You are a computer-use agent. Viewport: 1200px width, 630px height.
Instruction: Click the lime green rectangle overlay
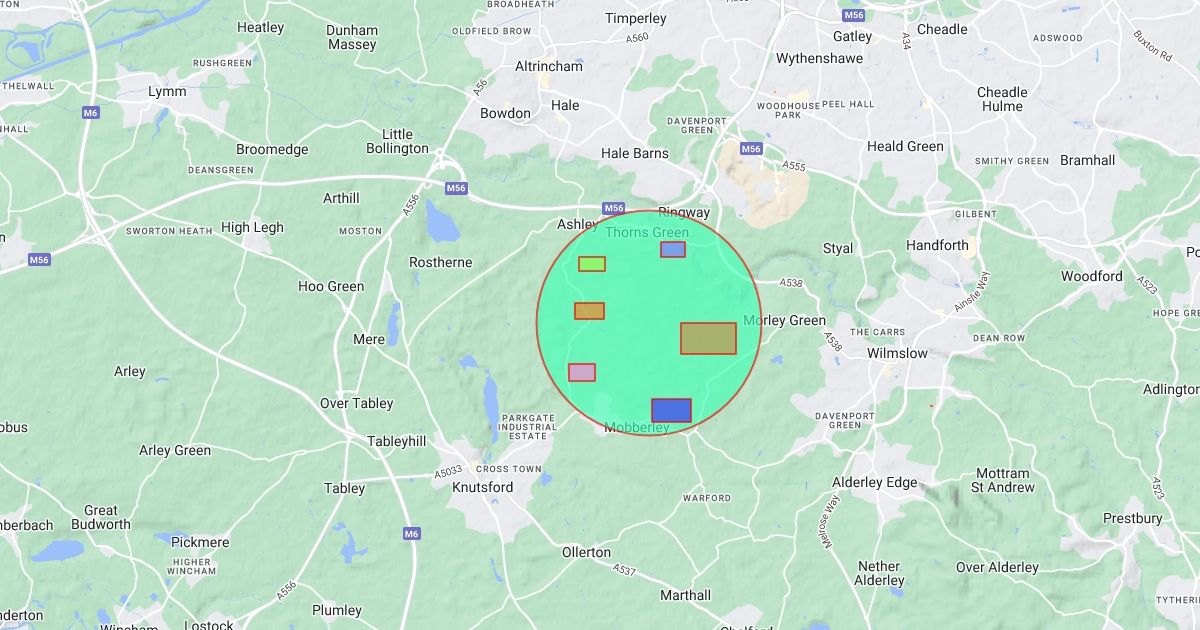[x=592, y=264]
